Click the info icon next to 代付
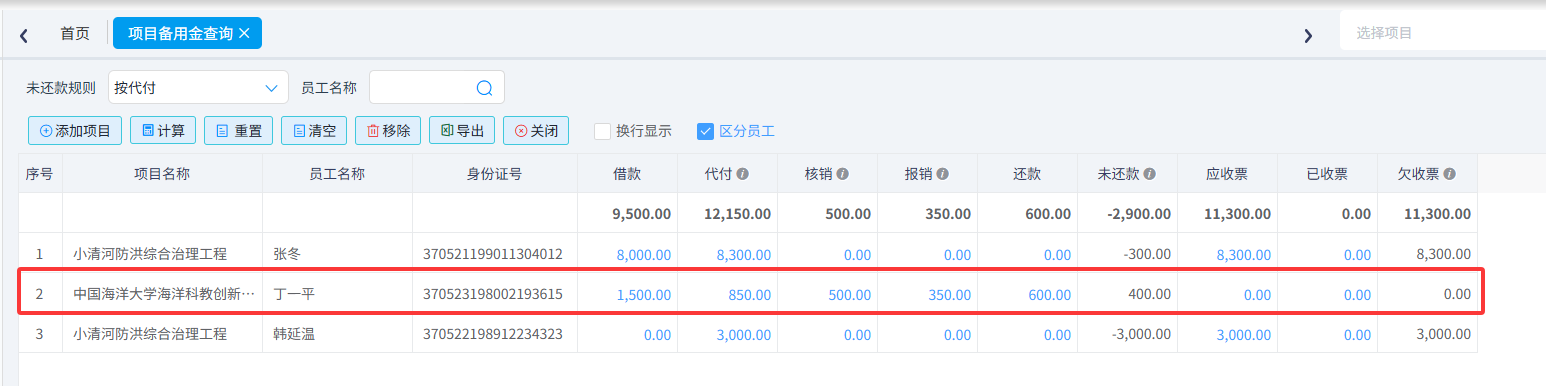 point(743,174)
